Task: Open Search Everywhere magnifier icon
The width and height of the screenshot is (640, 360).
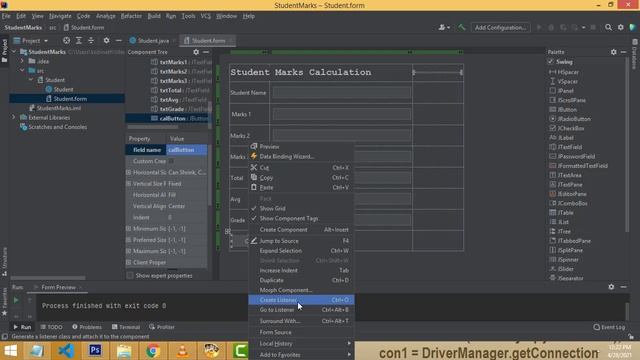Action: 608,27
